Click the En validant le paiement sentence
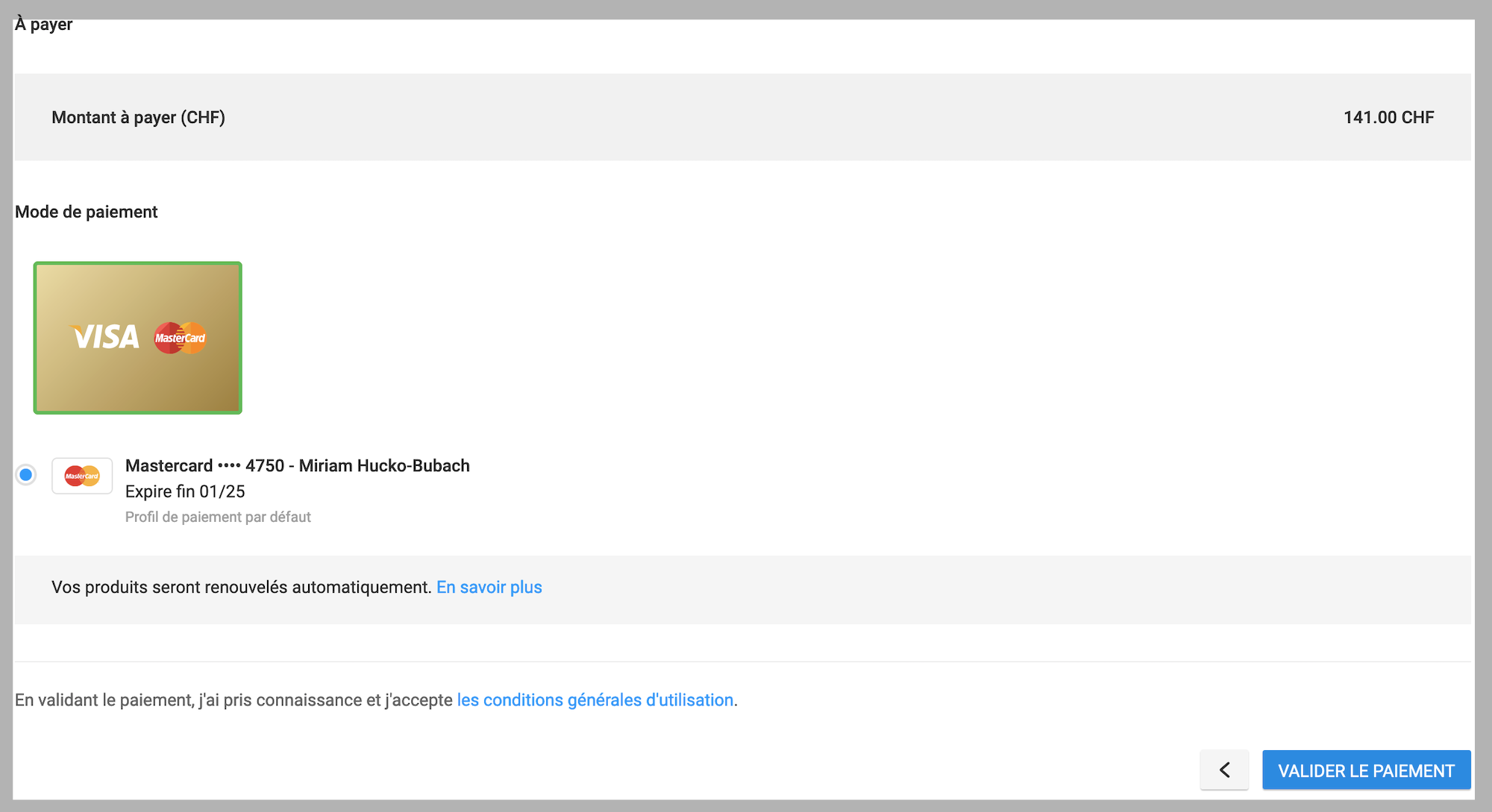The image size is (1492, 812). (x=233, y=700)
